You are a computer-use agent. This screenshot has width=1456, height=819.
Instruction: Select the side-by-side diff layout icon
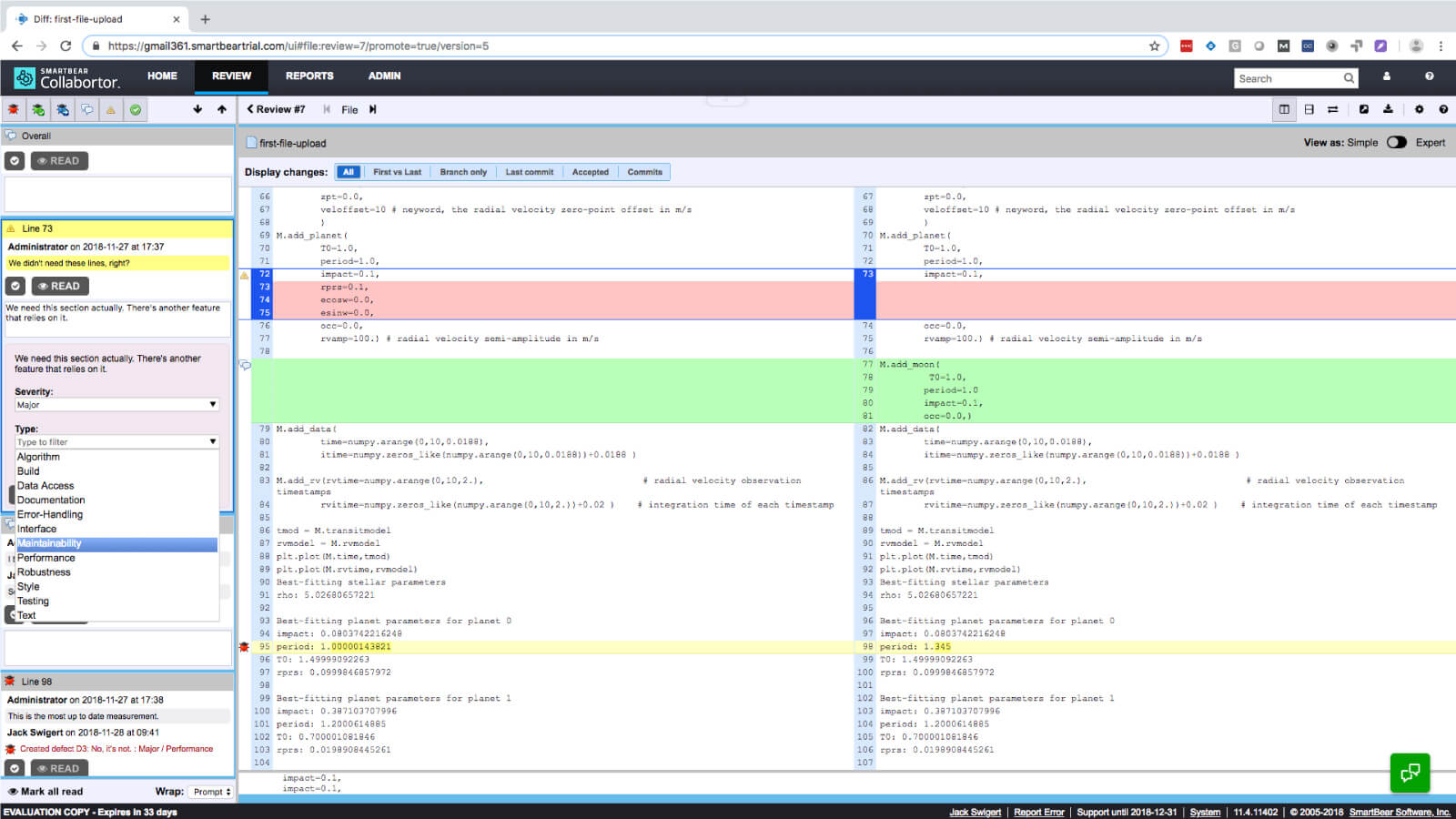1284,109
